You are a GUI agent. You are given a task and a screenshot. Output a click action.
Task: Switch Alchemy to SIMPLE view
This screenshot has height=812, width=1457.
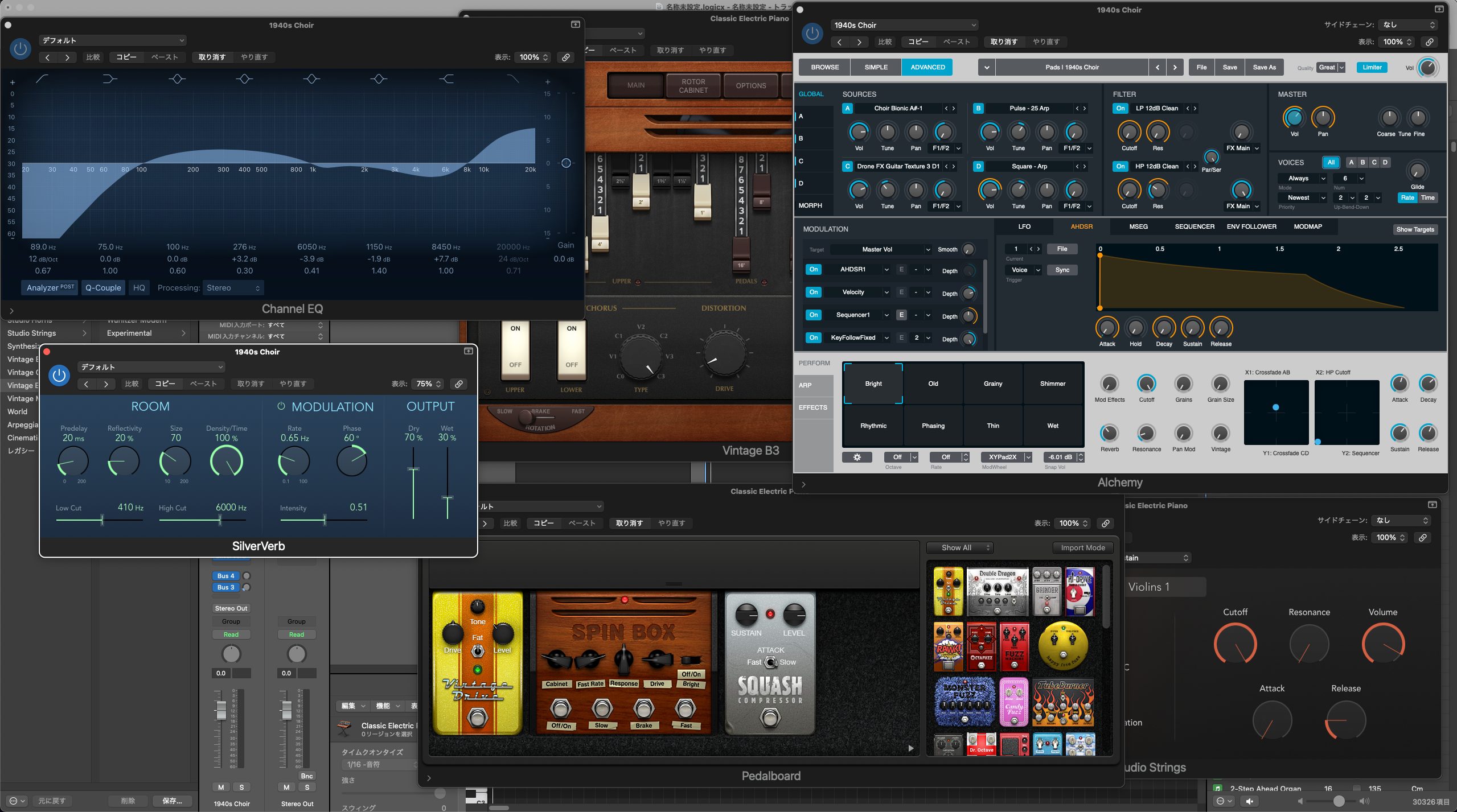[x=876, y=67]
